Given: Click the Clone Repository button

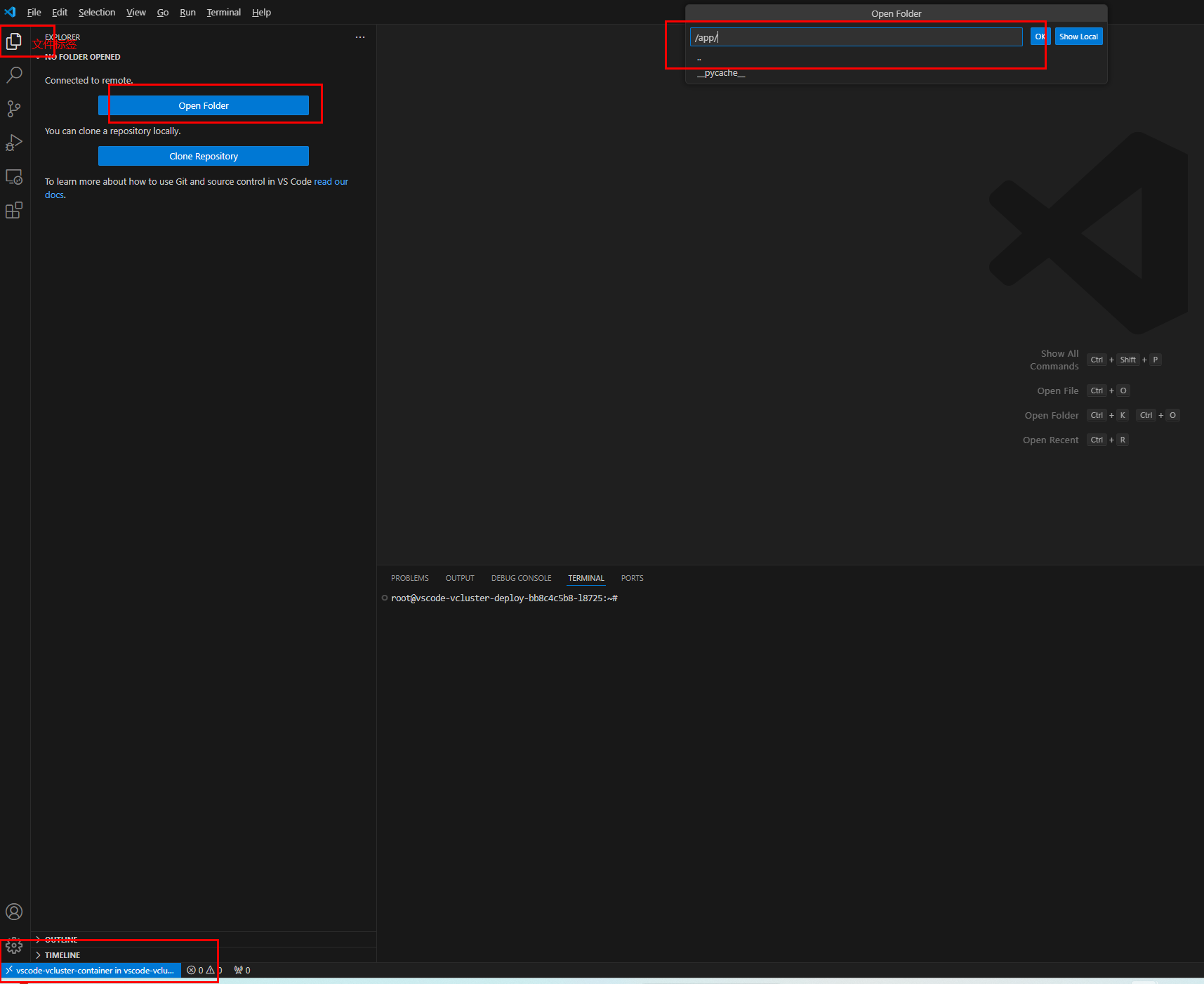Looking at the screenshot, I should pos(204,156).
